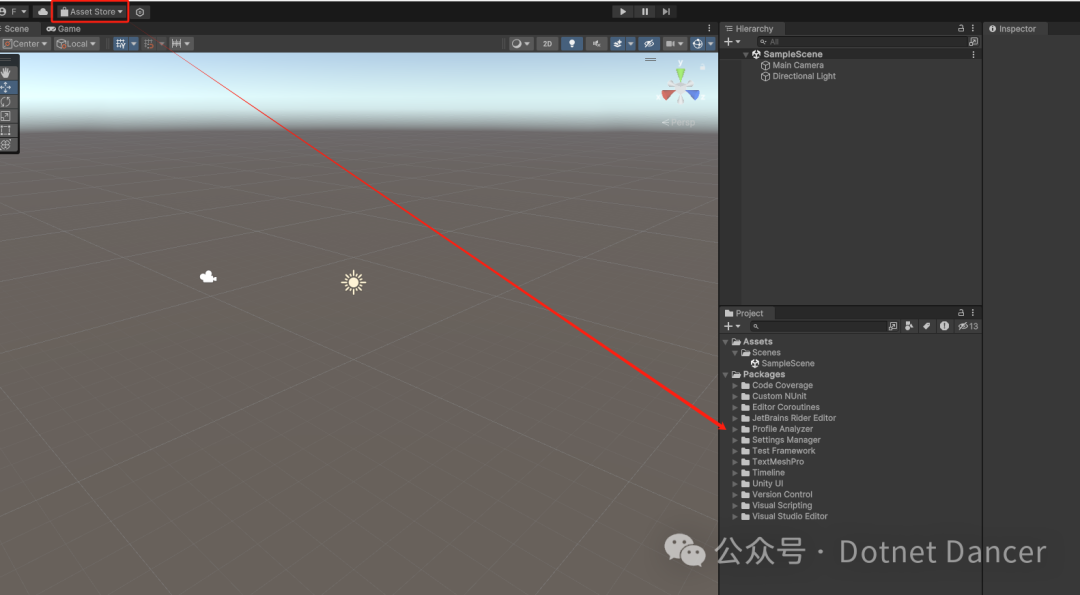Screen dimensions: 1080x595
Task: Open Project create plus dropdown
Action: tap(731, 326)
